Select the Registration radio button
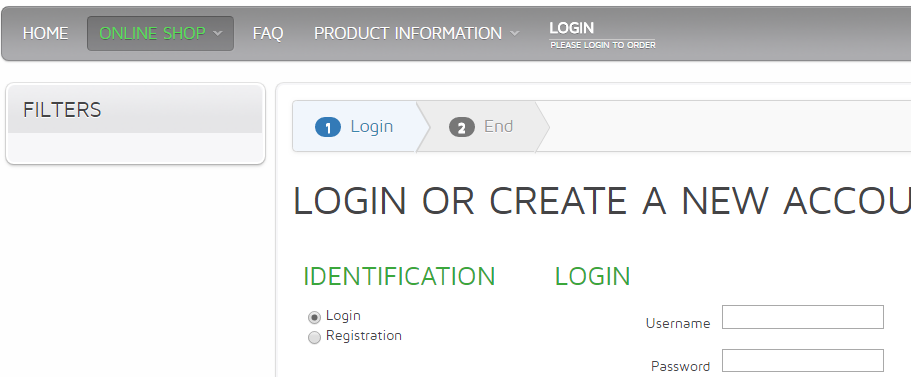 314,337
